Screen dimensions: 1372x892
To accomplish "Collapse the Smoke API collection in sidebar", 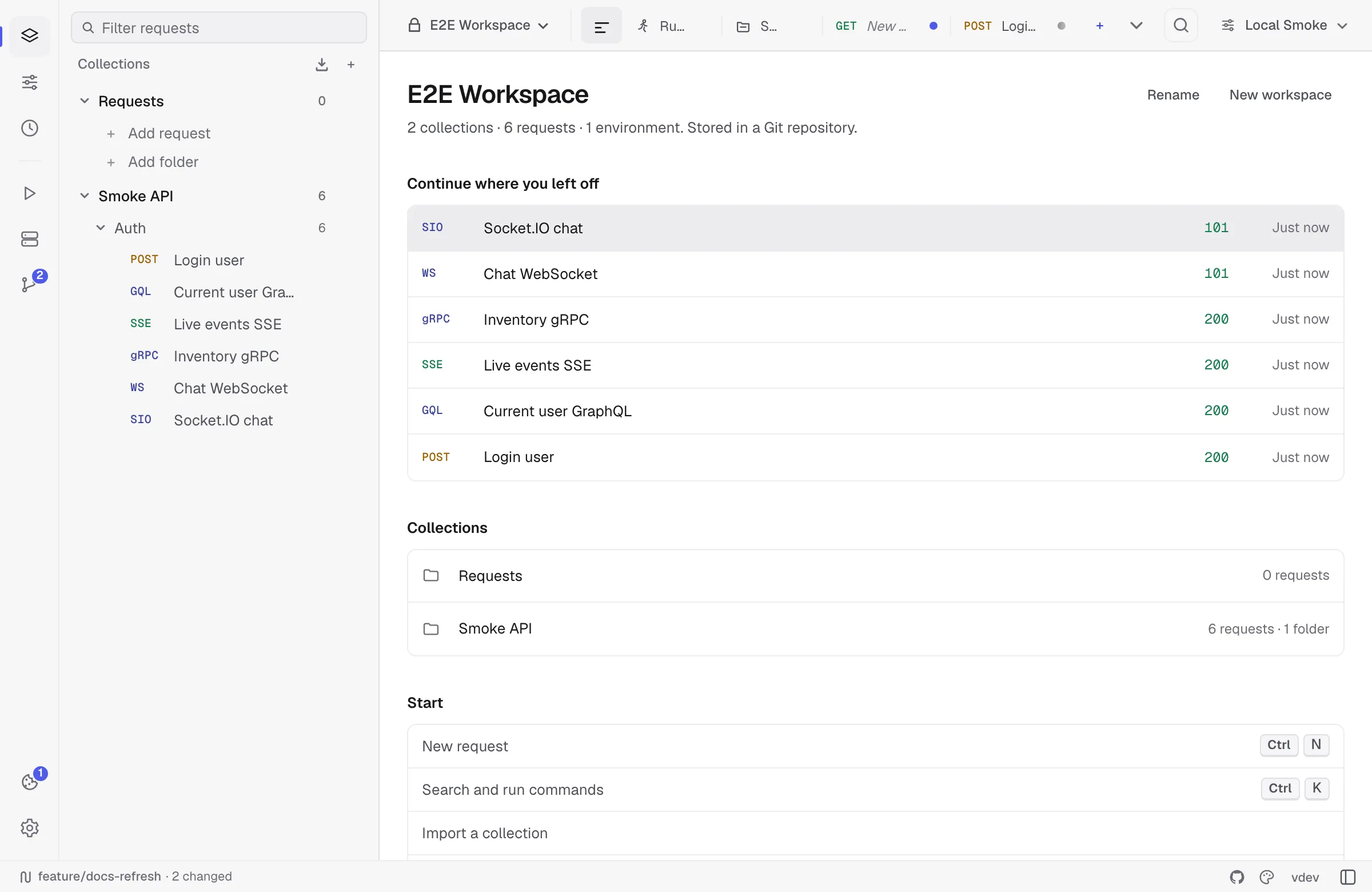I will coord(84,196).
